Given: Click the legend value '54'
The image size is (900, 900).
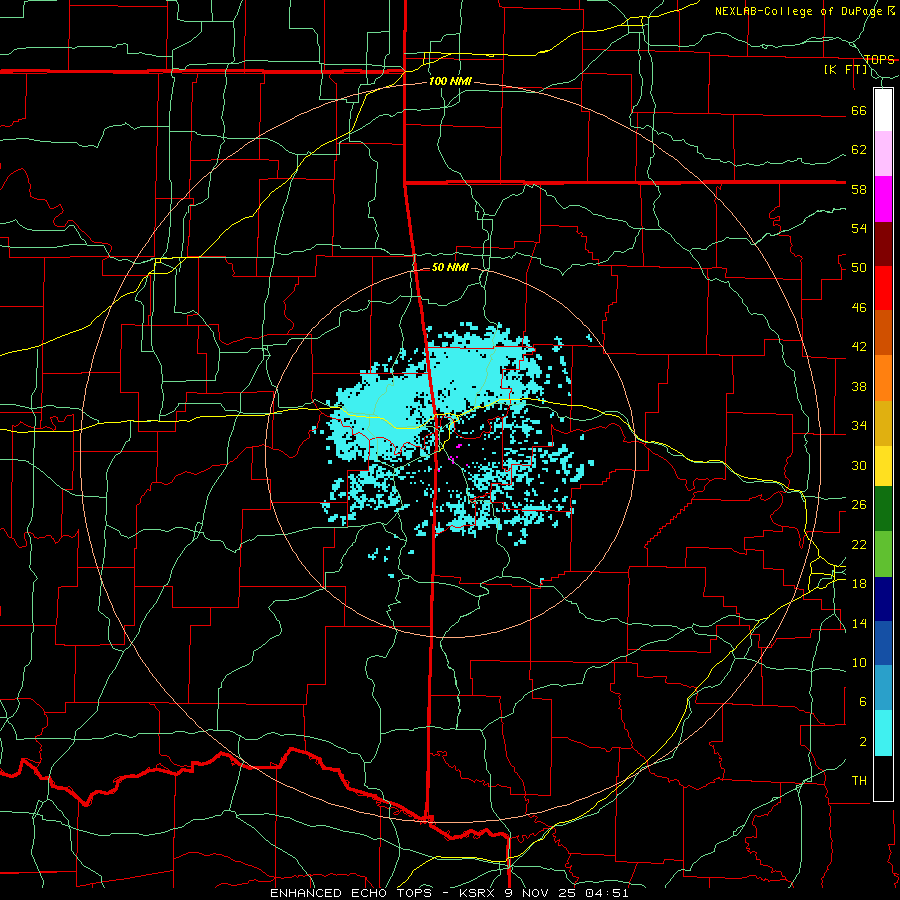Looking at the screenshot, I should click(859, 228).
